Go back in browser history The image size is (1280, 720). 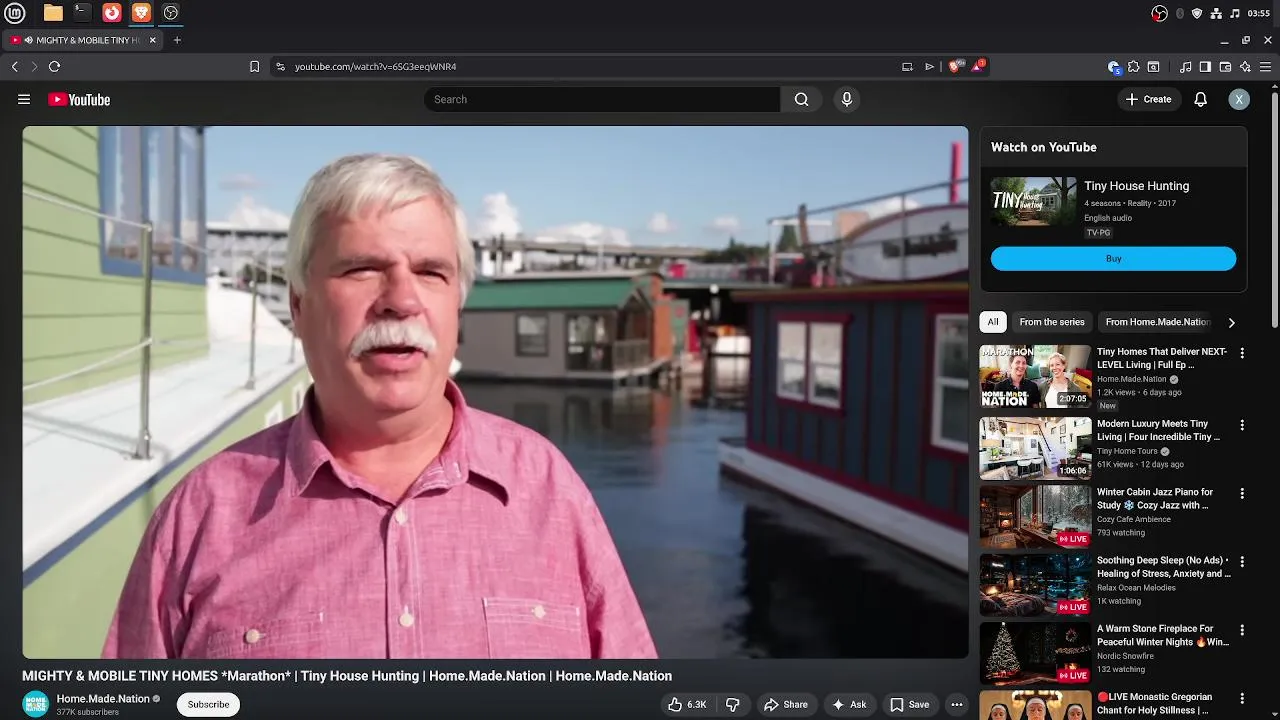pyautogui.click(x=15, y=66)
